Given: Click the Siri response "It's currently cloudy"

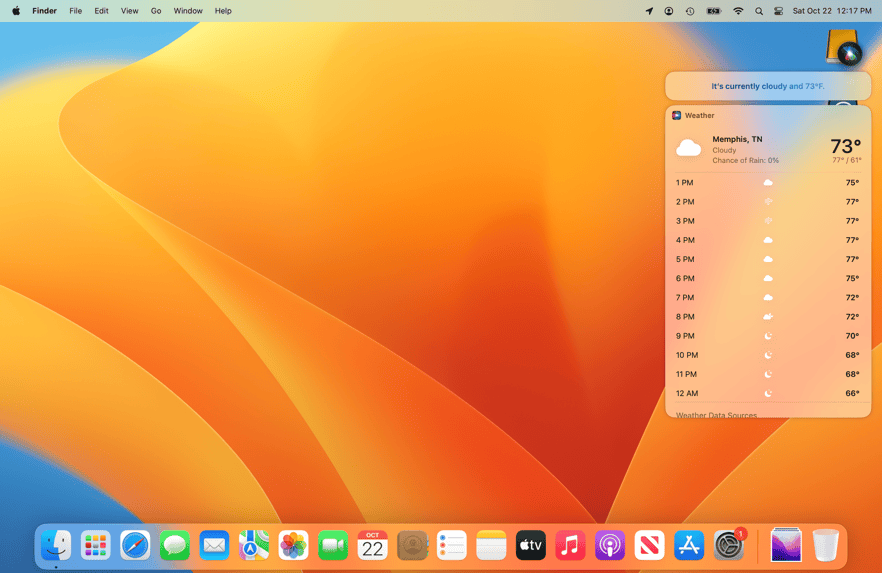Looking at the screenshot, I should (x=768, y=86).
